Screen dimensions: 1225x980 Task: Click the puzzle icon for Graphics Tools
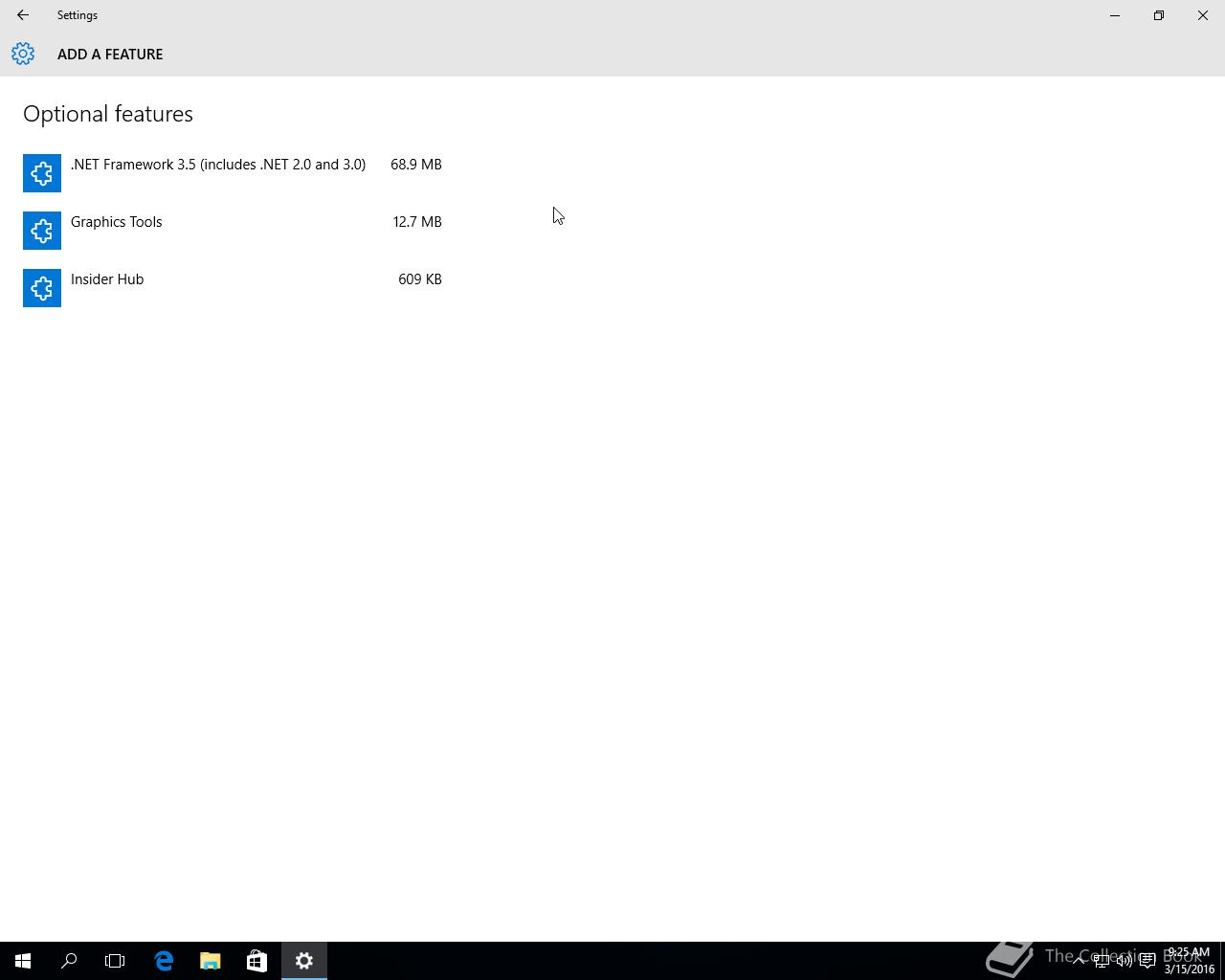[x=42, y=231]
